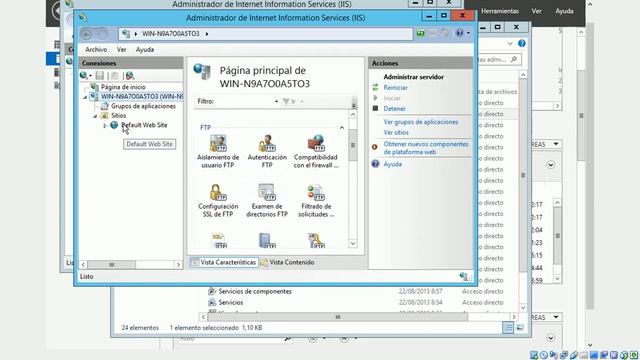
Task: Click the status bar configuration icon in IIS window
Action: pyautogui.click(x=464, y=277)
